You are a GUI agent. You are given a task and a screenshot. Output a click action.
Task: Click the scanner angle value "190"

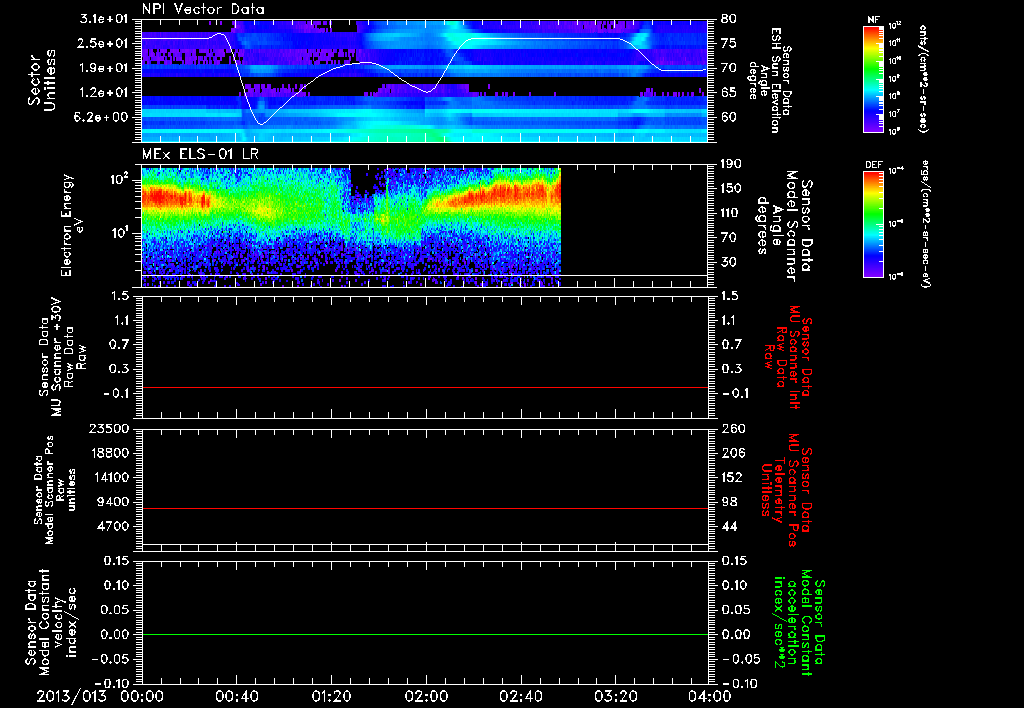pyautogui.click(x=731, y=164)
